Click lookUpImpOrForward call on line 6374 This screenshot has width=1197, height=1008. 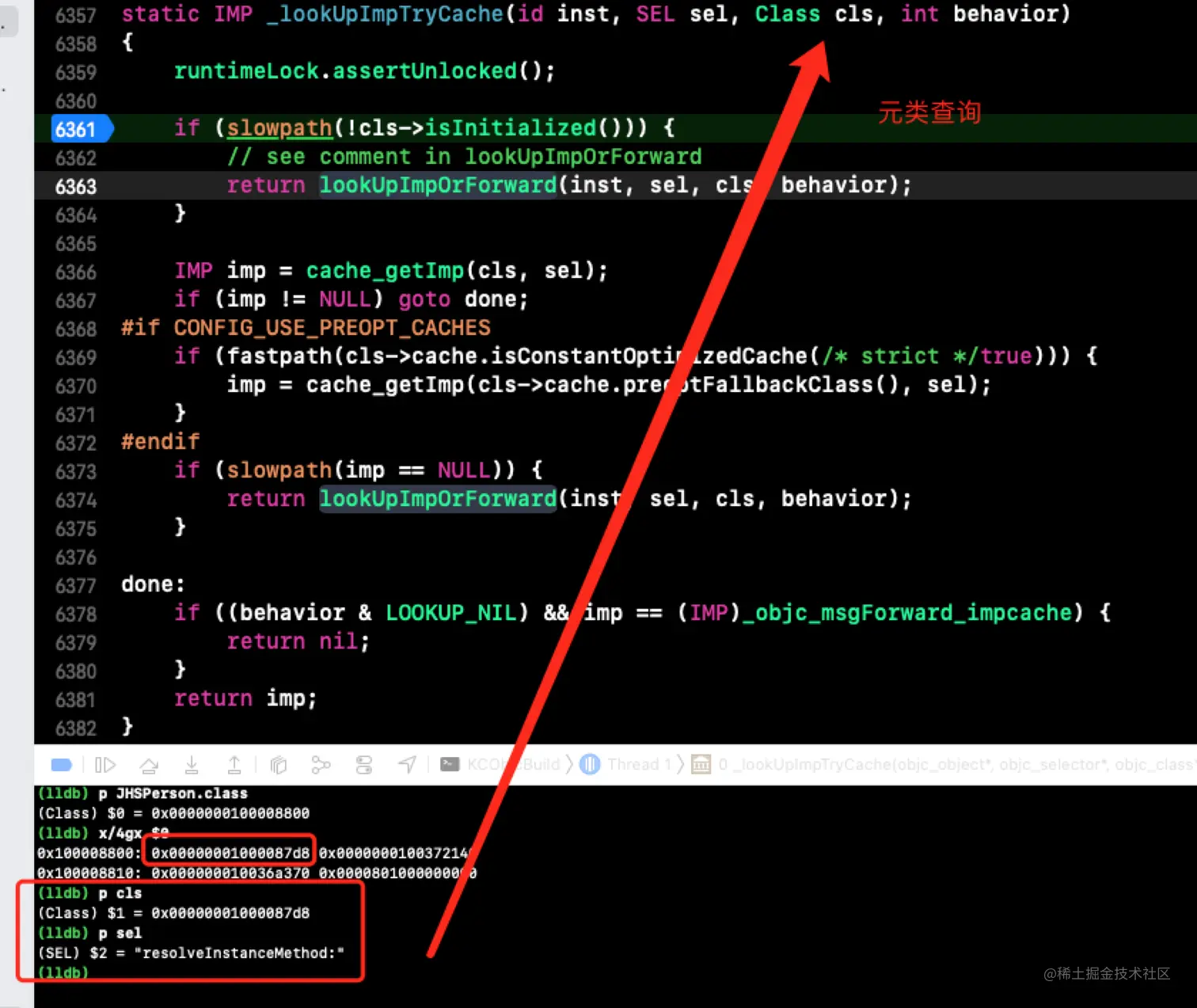pyautogui.click(x=438, y=499)
